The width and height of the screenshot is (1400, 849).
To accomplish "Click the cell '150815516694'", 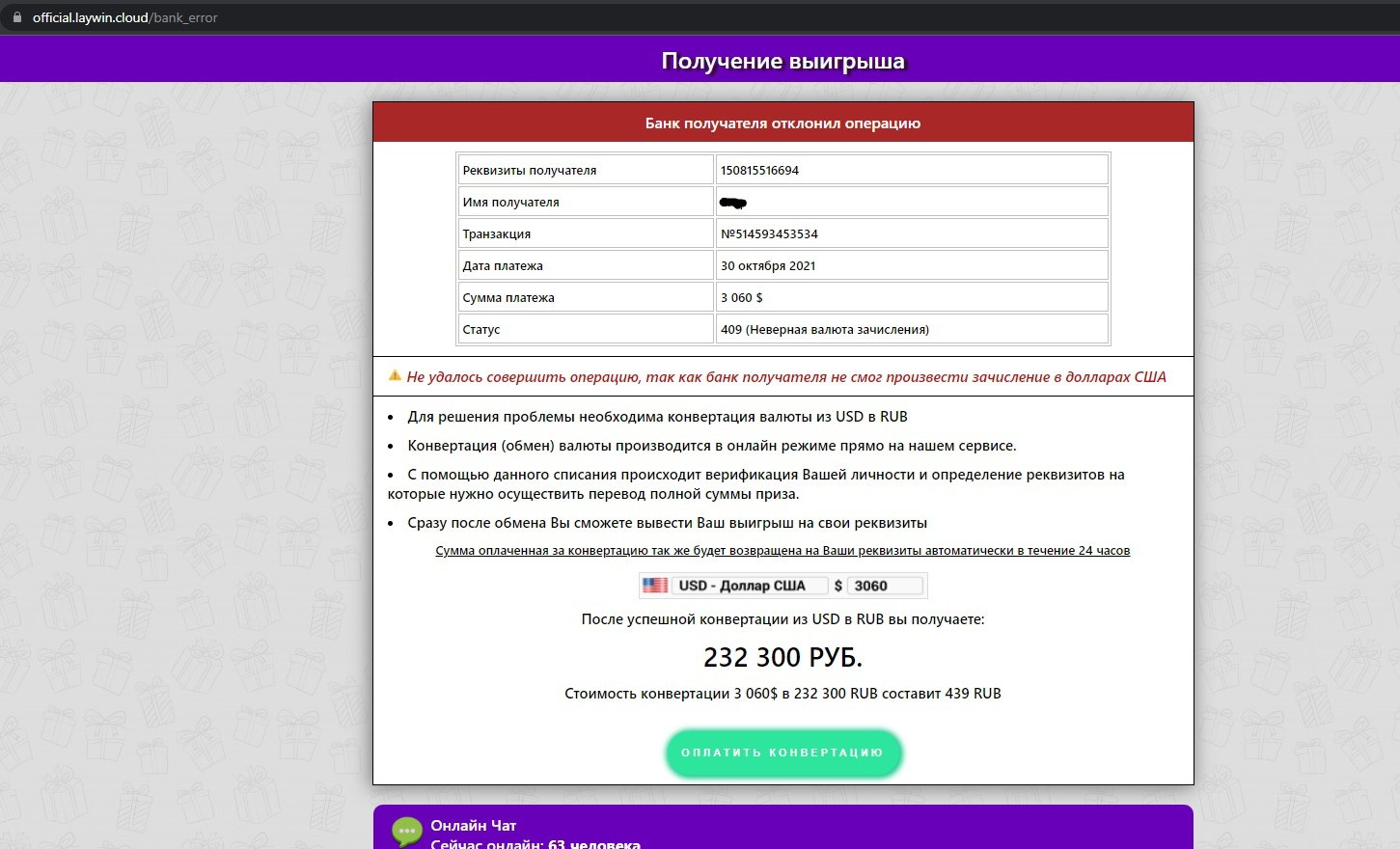I will click(x=912, y=170).
